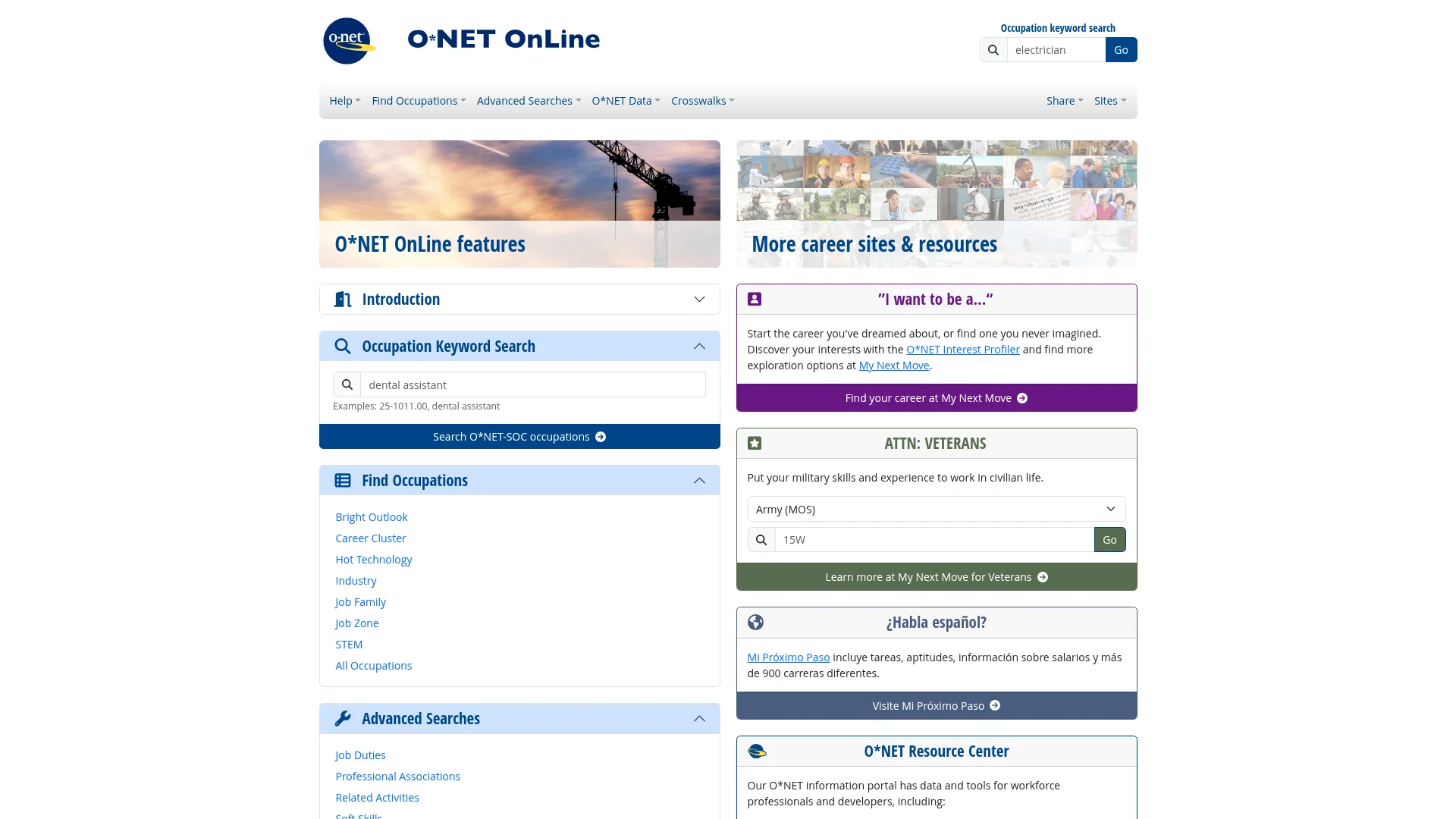Image resolution: width=1456 pixels, height=819 pixels.
Task: Click the magnifier icon beside electrician search
Action: (993, 50)
